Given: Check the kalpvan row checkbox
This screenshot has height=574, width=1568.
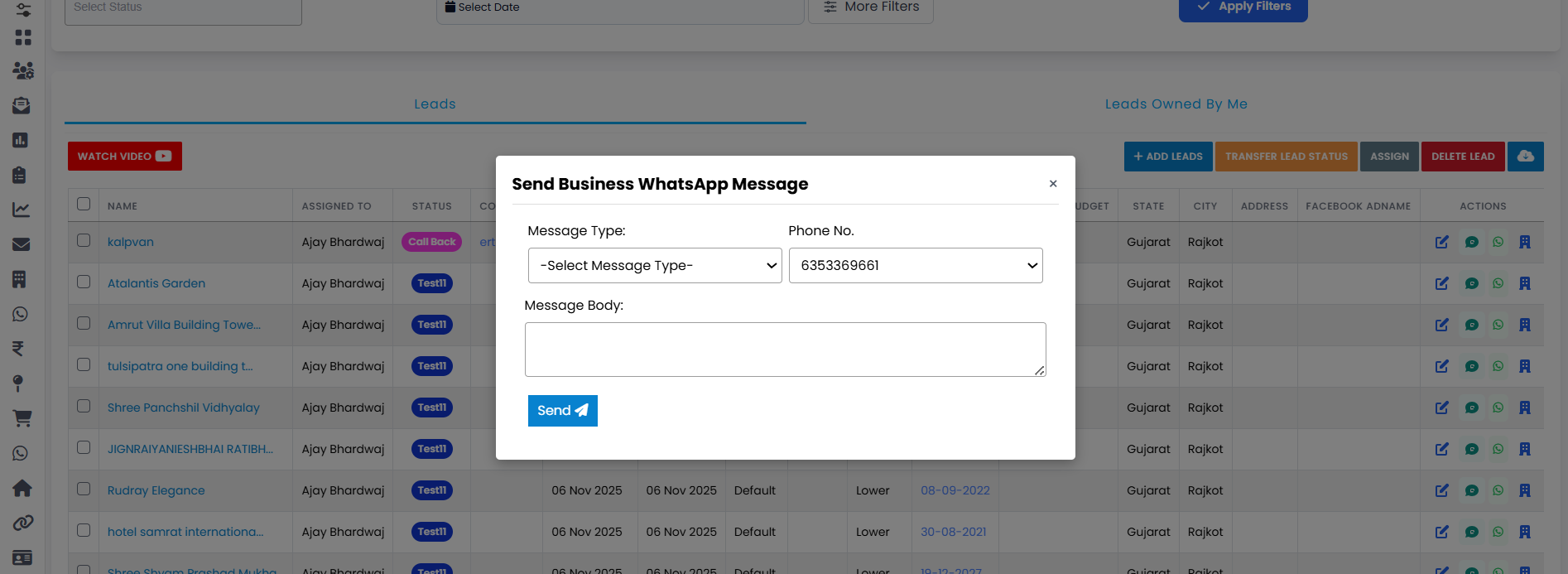Looking at the screenshot, I should click(x=84, y=240).
